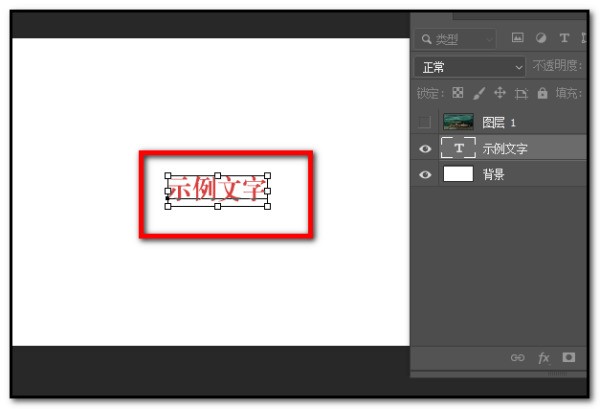Click the lock artboard nesting icon

coord(520,93)
